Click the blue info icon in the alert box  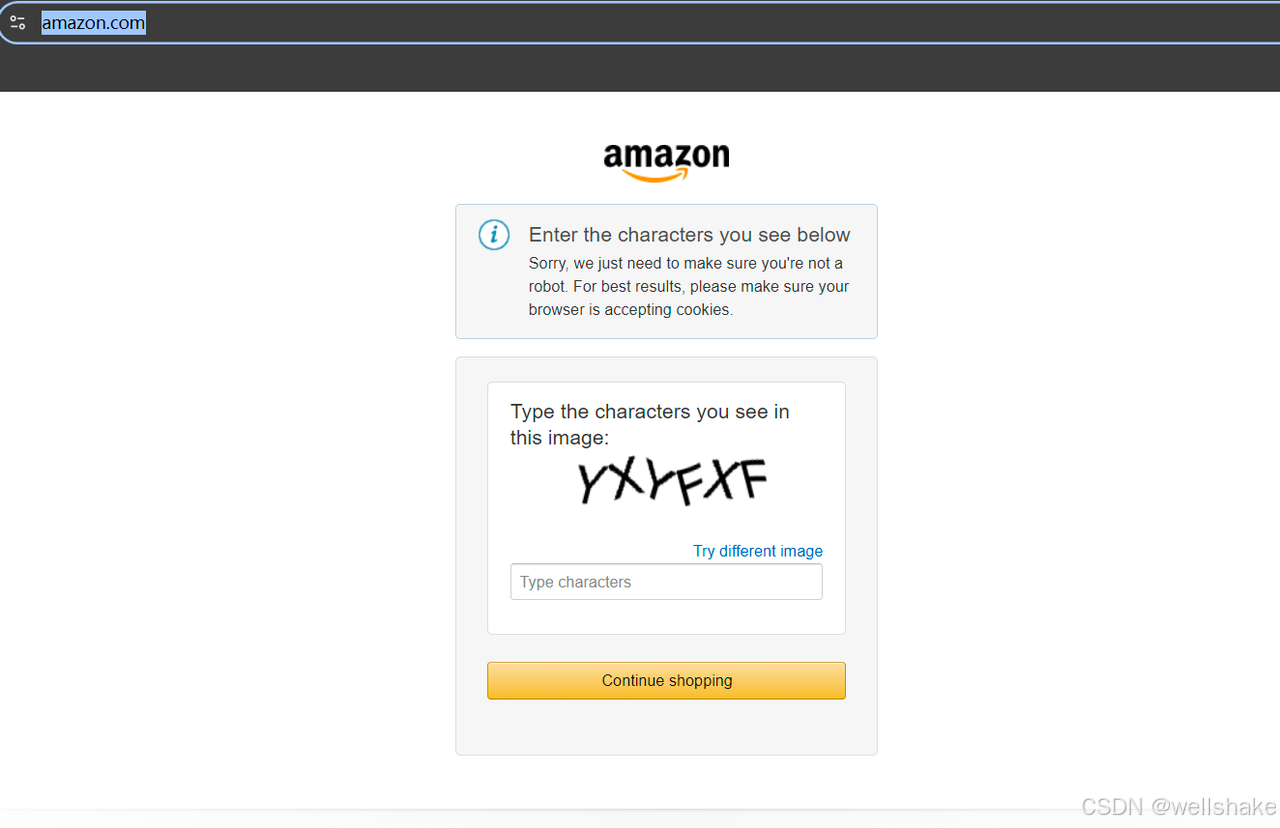click(494, 235)
